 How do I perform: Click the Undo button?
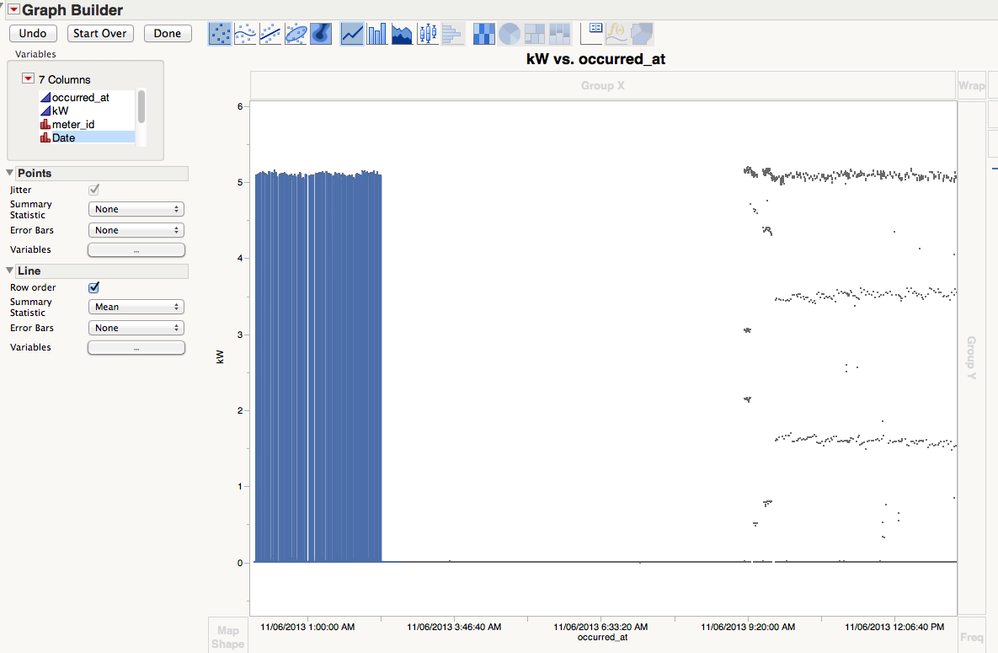[x=33, y=33]
